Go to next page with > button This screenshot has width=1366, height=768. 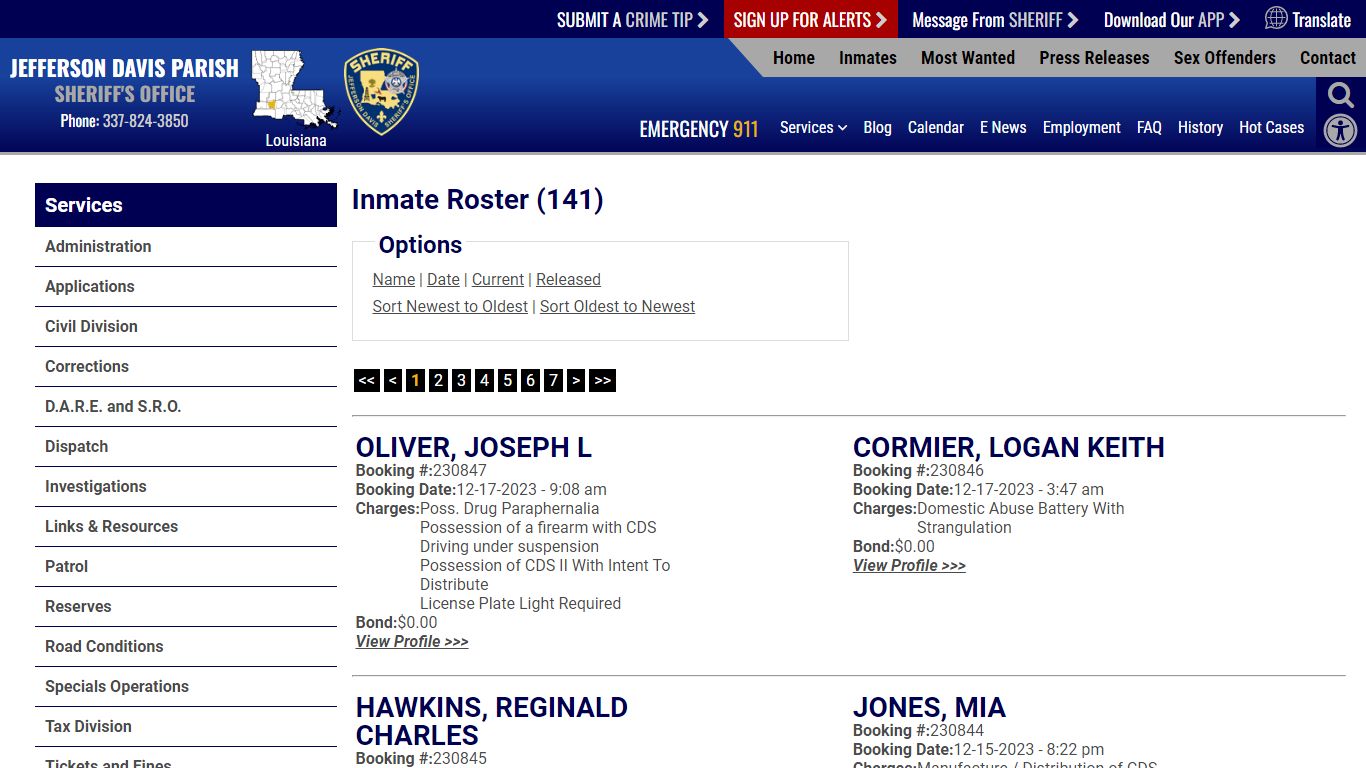coord(576,380)
